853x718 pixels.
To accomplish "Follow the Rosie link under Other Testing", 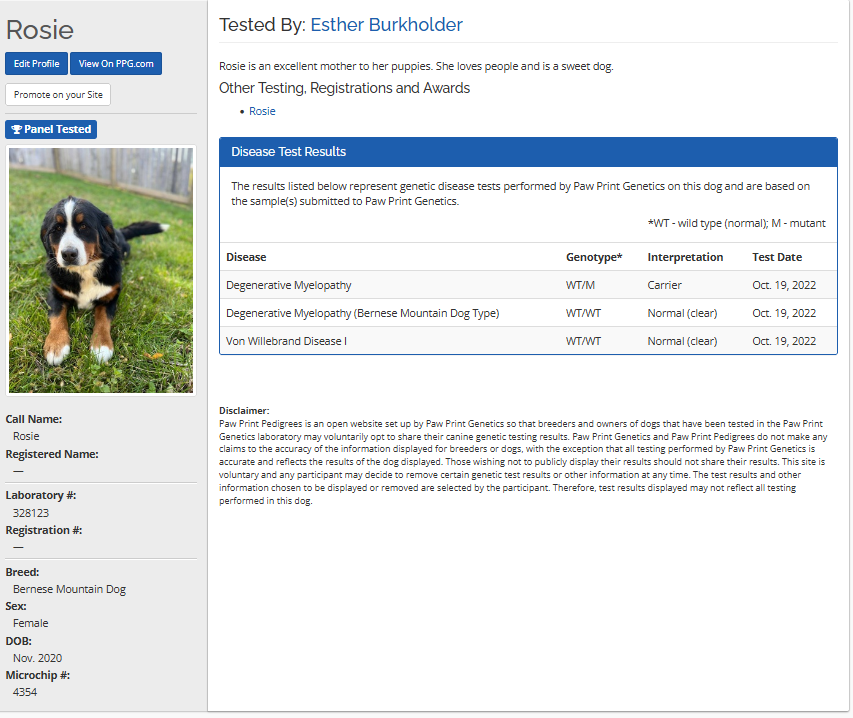I will click(262, 111).
